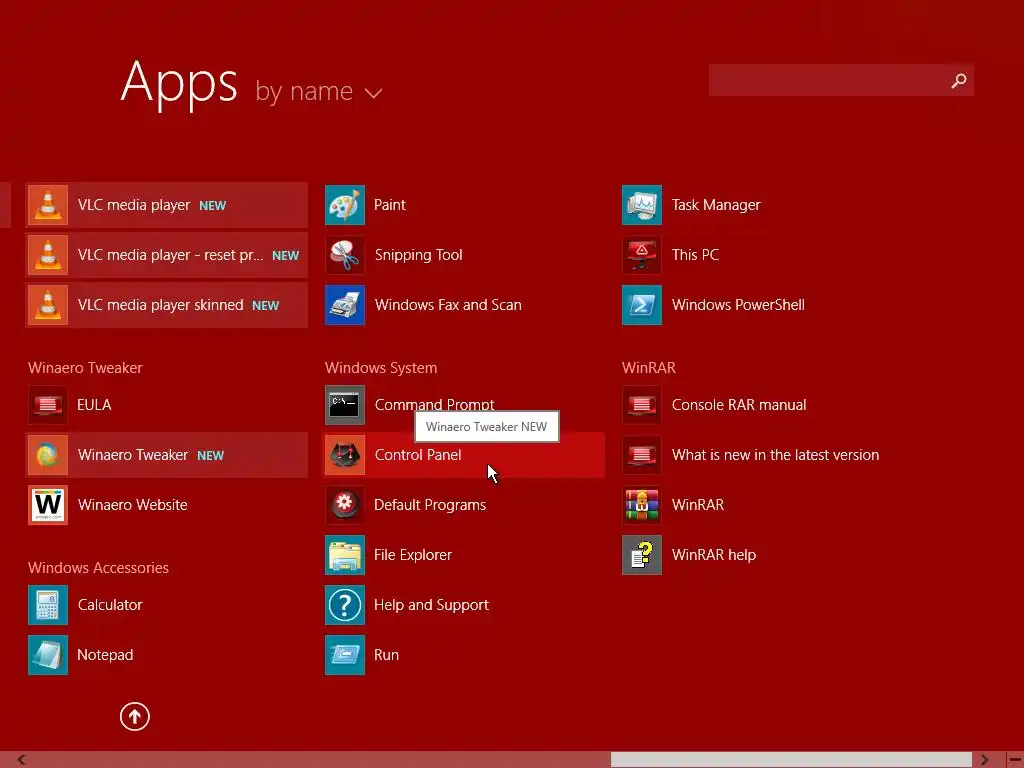The height and width of the screenshot is (768, 1024).
Task: Click the 'Task Manager' label
Action: [x=716, y=205]
